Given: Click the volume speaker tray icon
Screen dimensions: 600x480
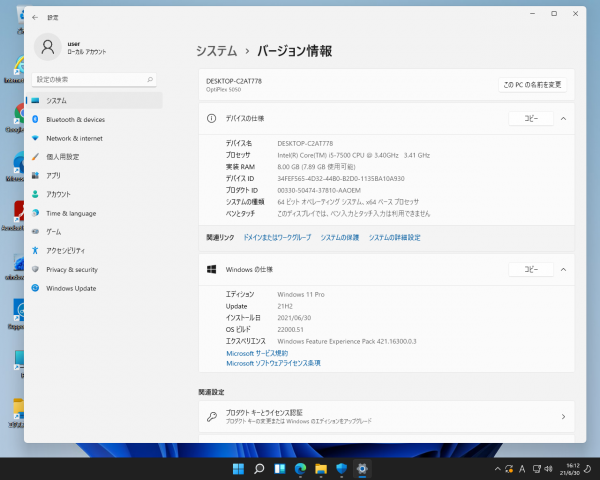Looking at the screenshot, I should click(548, 469).
